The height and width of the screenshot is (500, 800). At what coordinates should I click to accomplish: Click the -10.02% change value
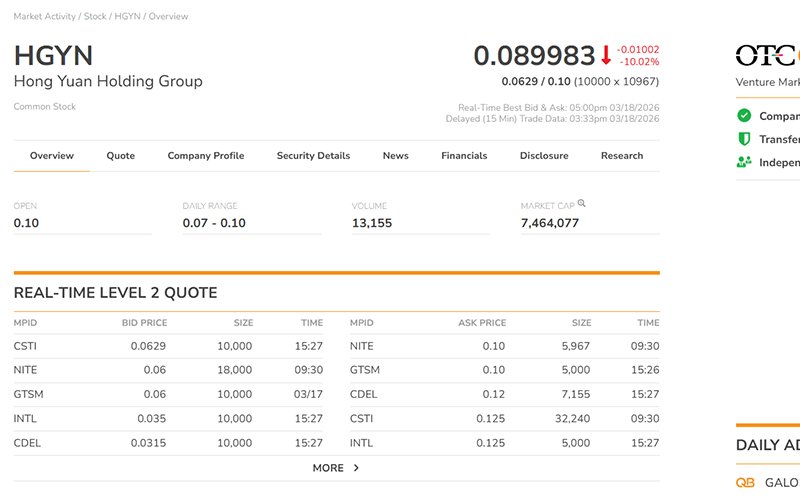639,62
